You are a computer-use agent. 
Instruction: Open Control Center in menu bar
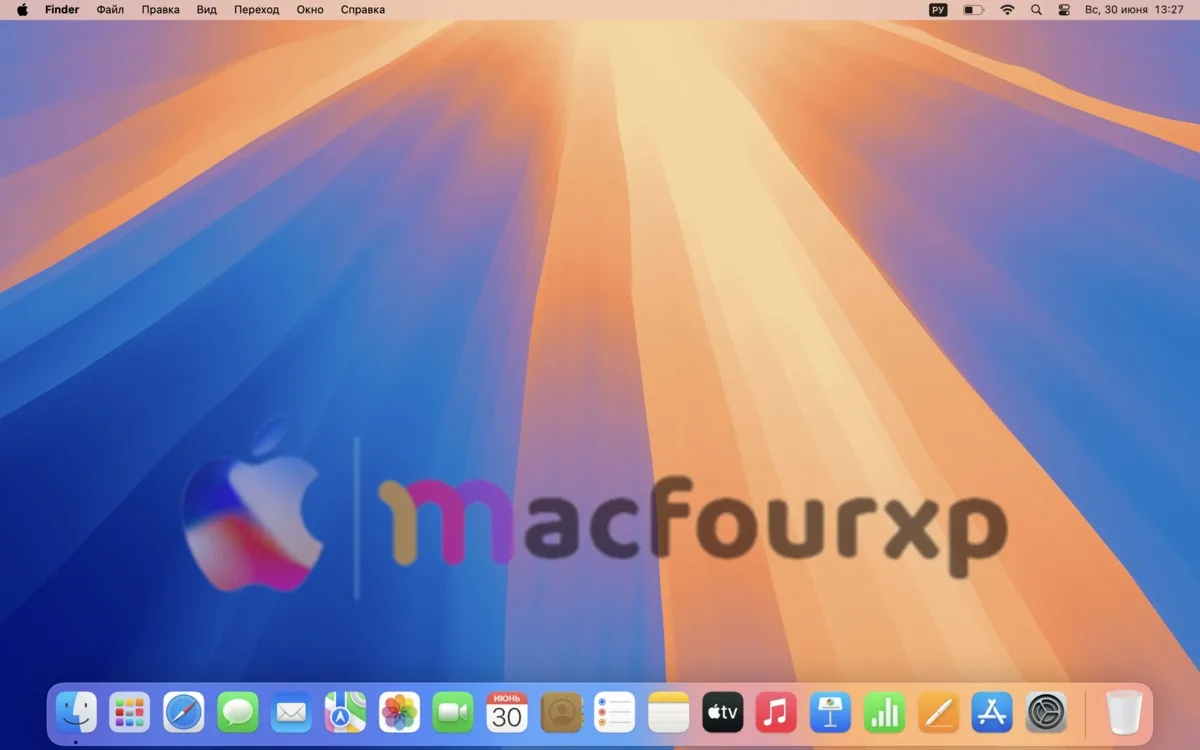point(1064,10)
